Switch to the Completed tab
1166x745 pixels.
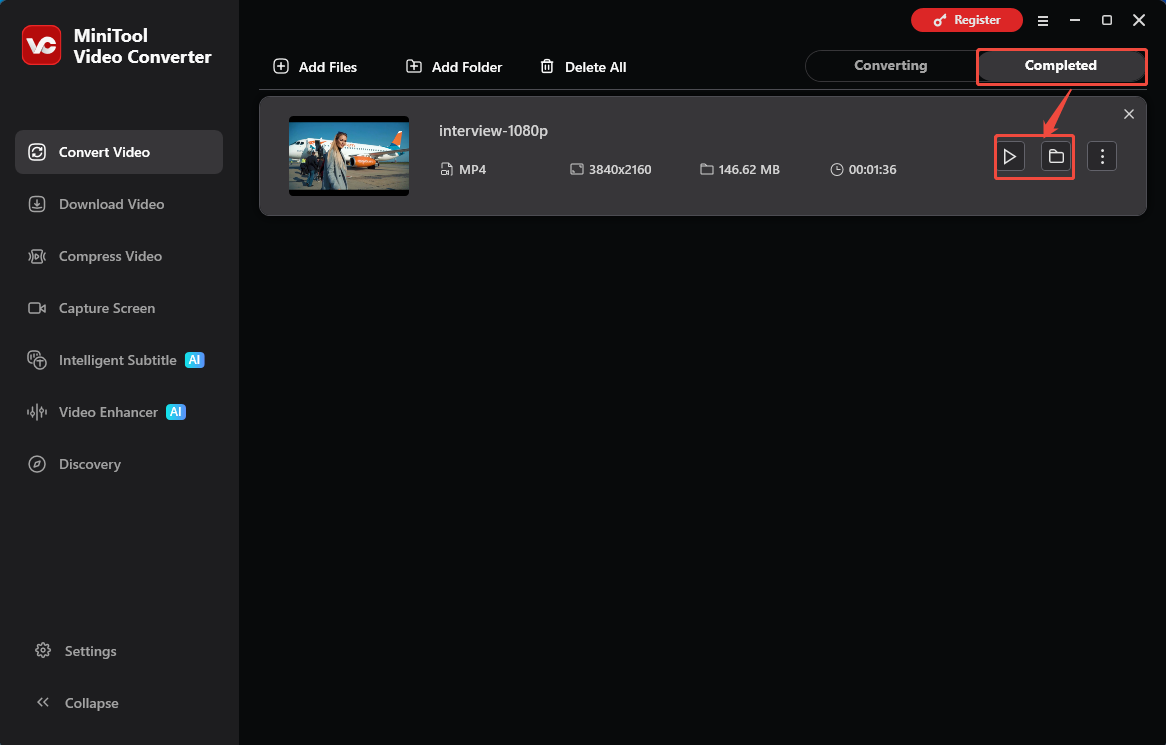[x=1060, y=65]
